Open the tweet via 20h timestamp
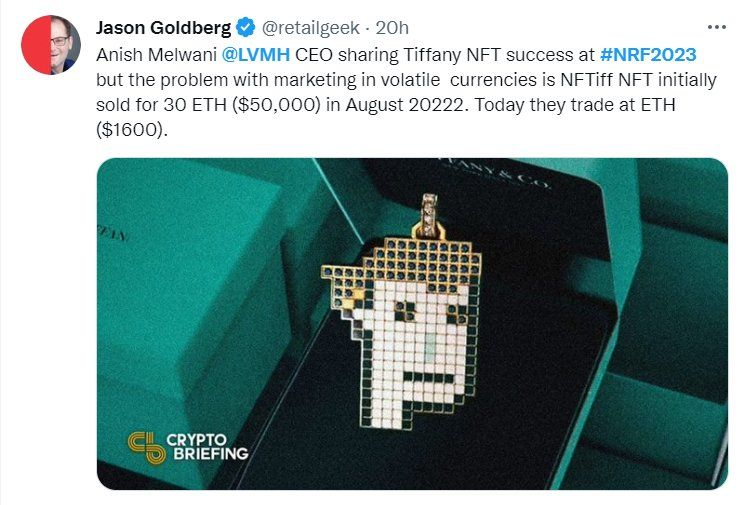The height and width of the screenshot is (505, 748). (x=392, y=28)
